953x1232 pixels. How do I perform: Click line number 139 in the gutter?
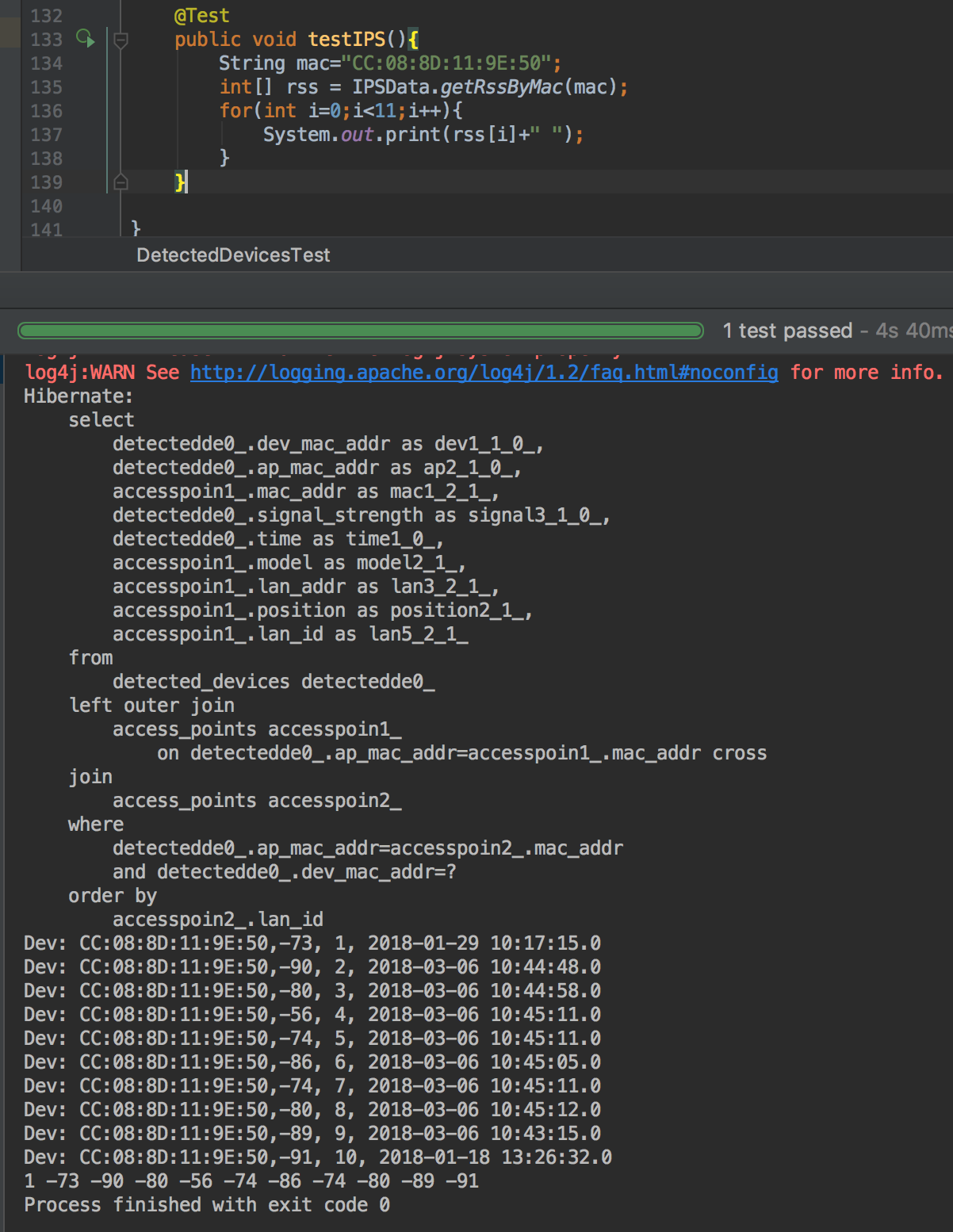tap(46, 182)
